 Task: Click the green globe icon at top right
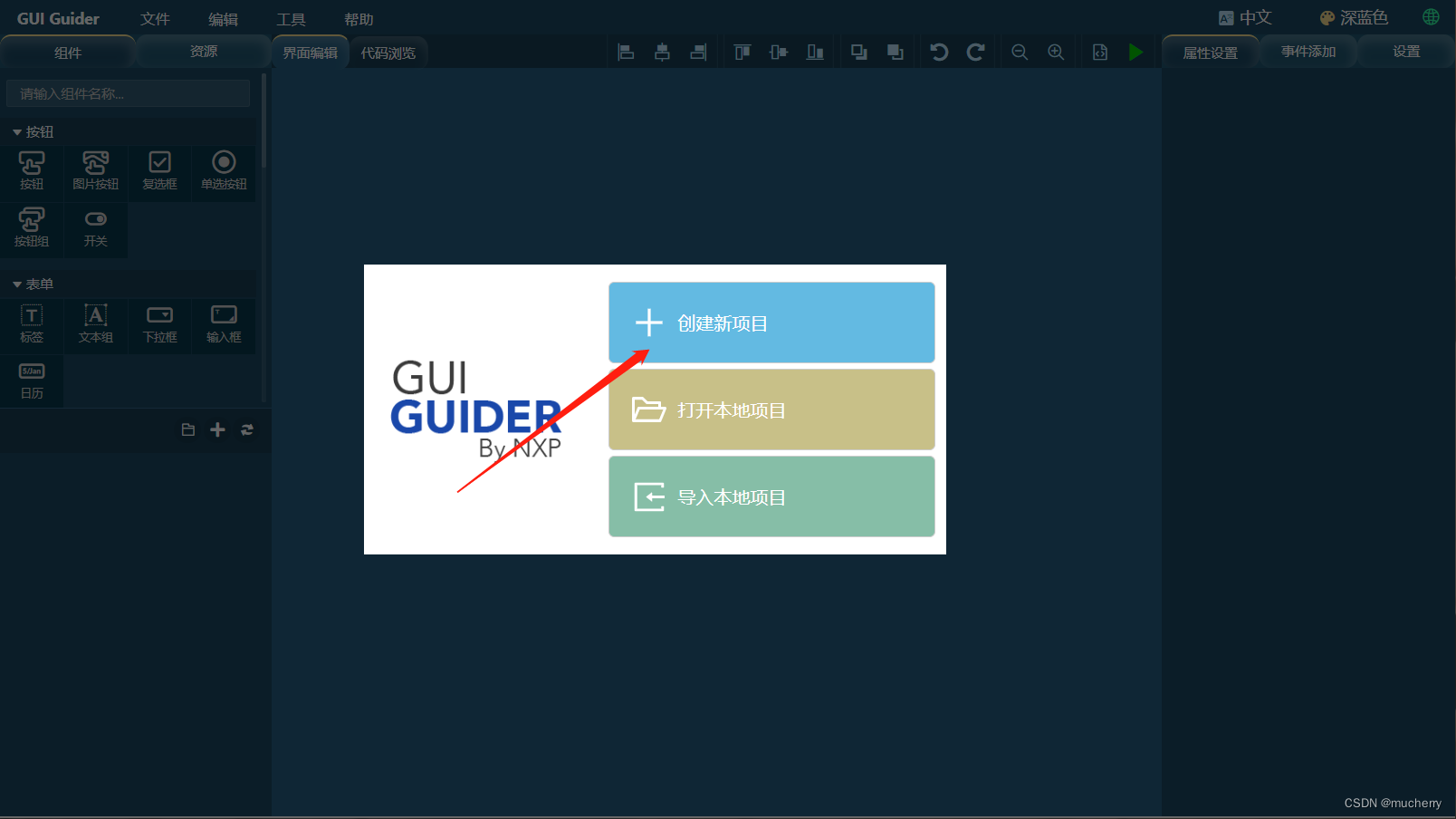1432,17
